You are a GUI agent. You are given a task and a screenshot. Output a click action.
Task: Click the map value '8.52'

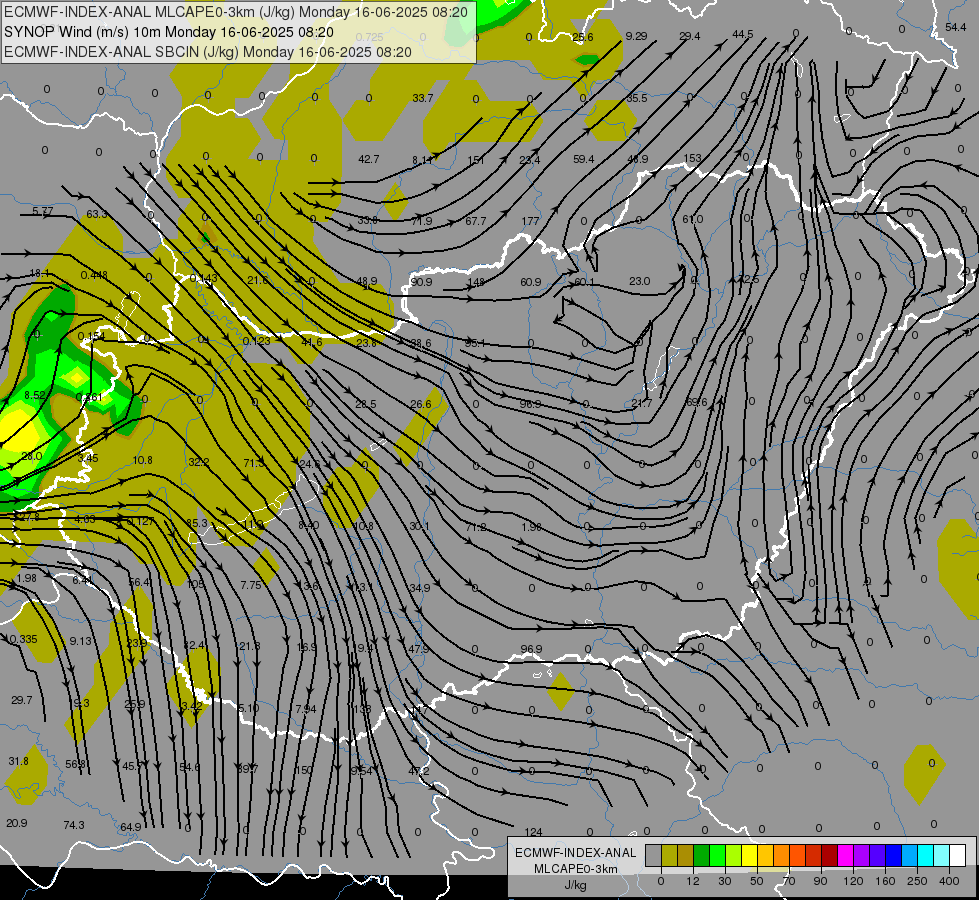35,395
